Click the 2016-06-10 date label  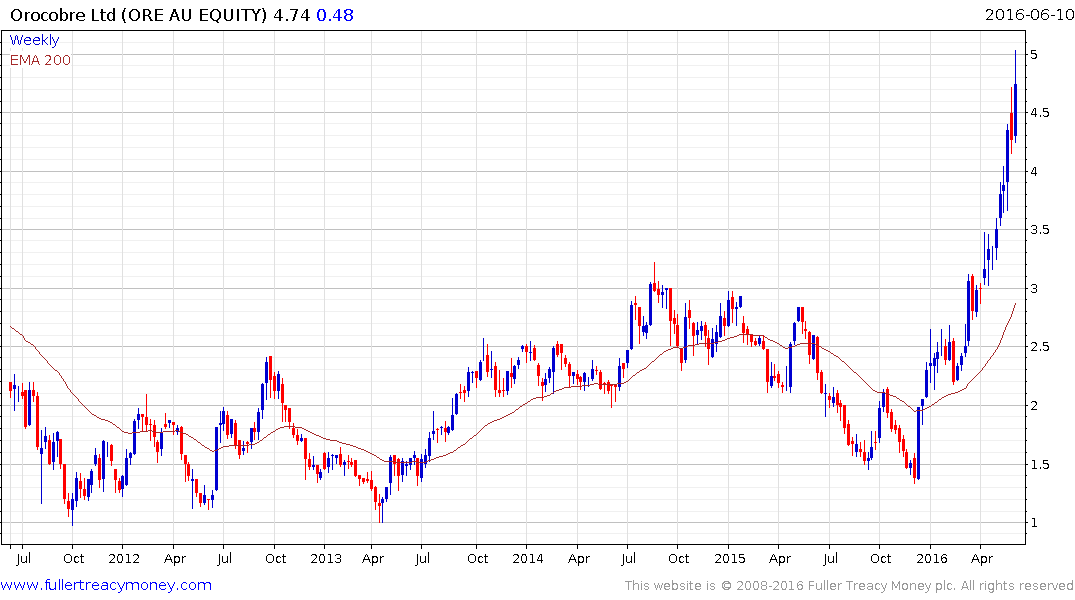1030,14
